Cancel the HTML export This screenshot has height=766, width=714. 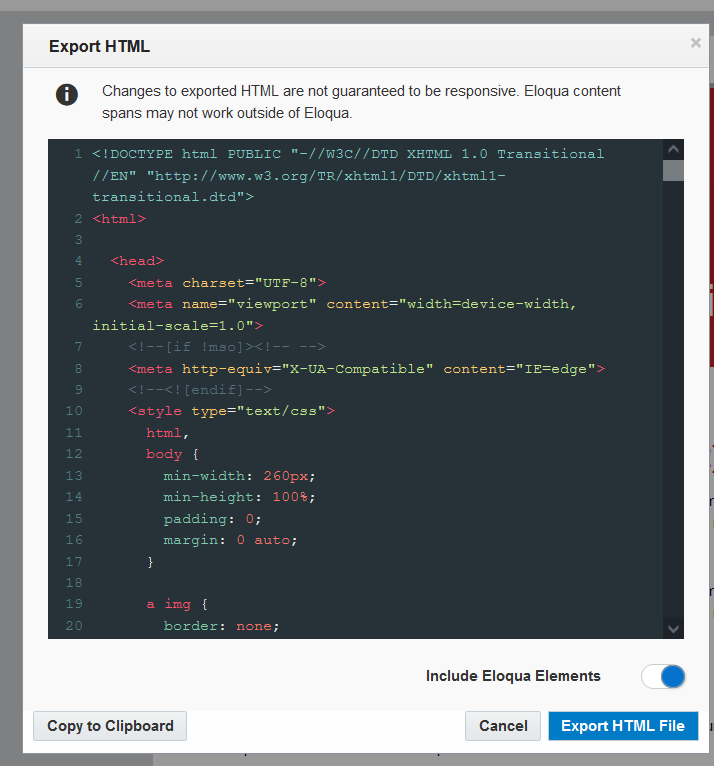tap(503, 726)
